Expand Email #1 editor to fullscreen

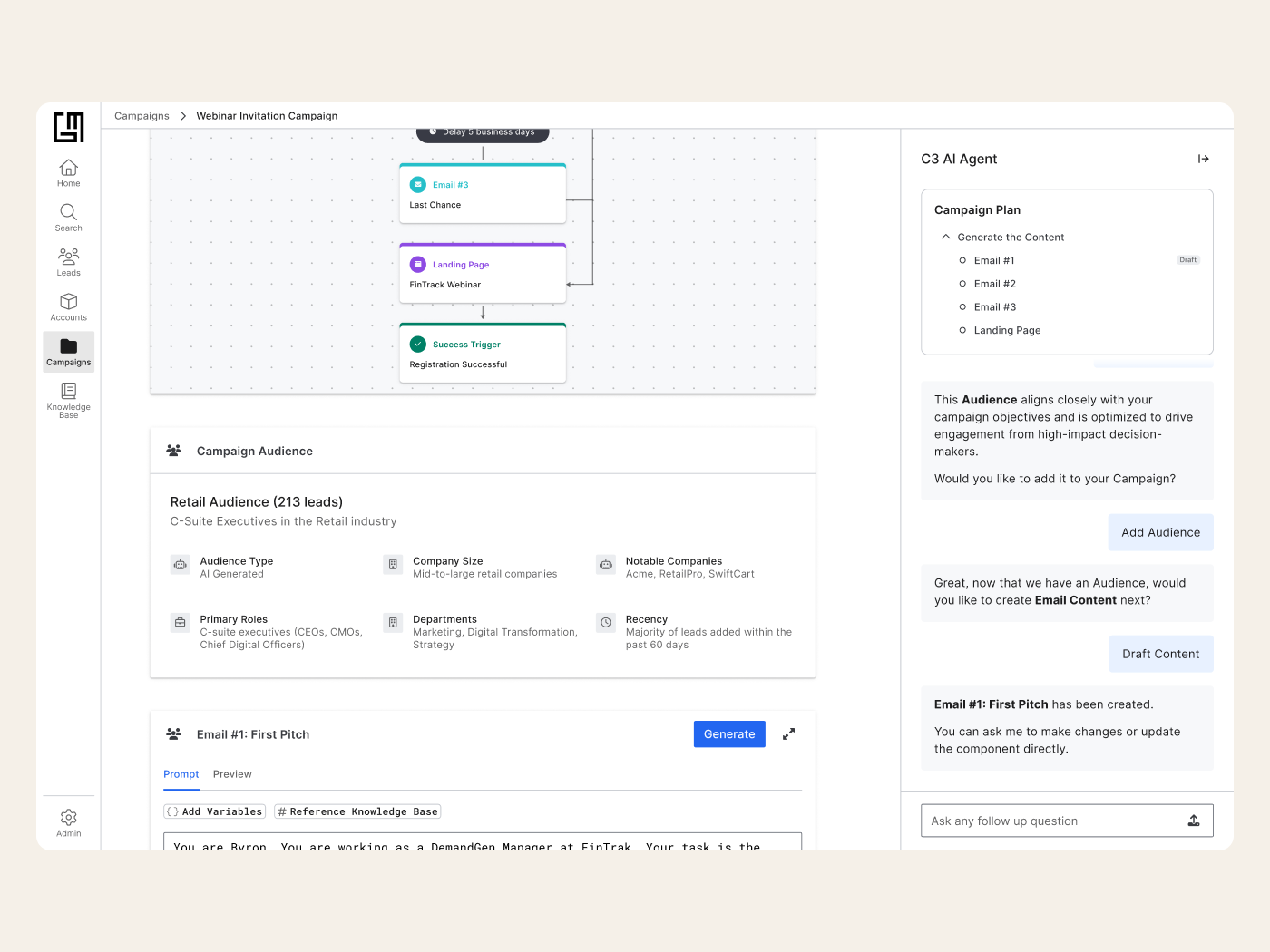788,734
